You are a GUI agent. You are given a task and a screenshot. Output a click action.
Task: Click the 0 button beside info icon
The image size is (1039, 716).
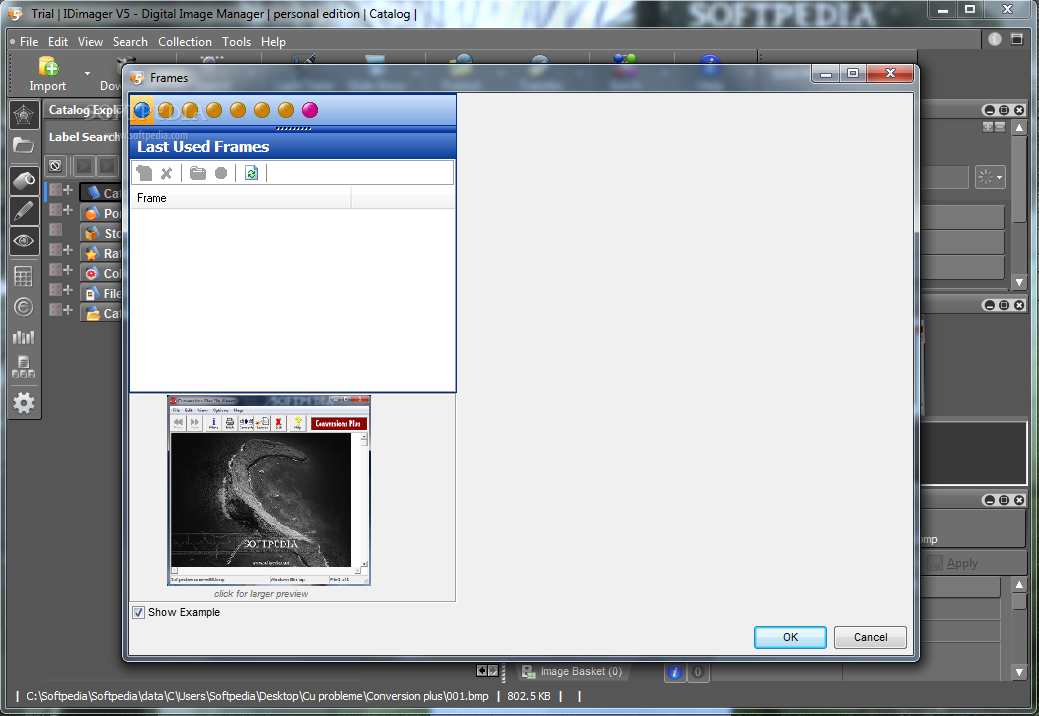pos(697,672)
